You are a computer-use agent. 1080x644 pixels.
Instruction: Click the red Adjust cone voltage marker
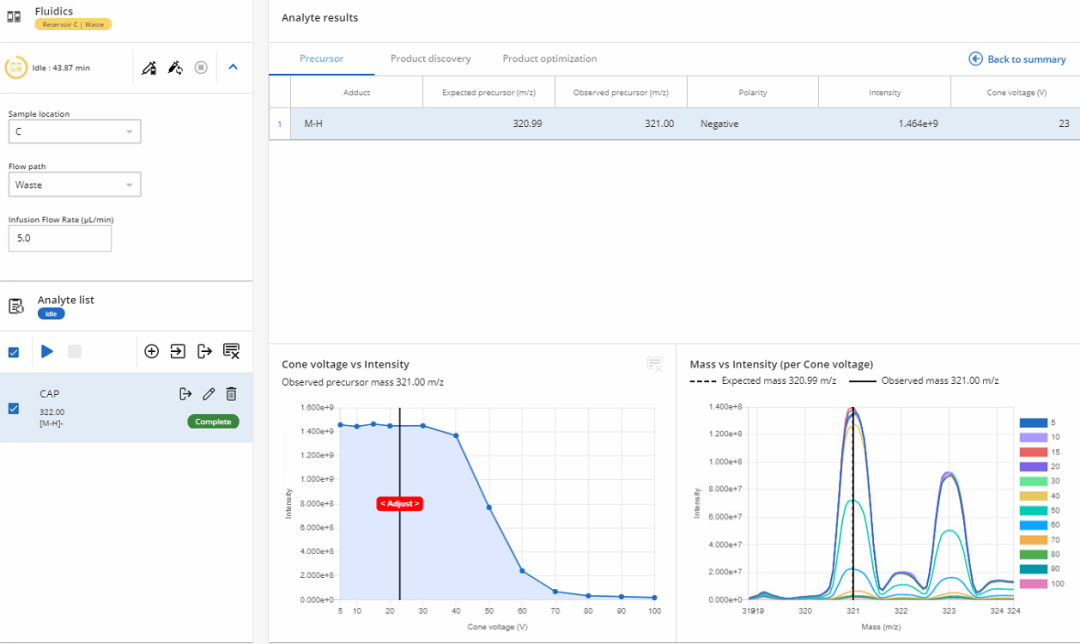click(399, 503)
